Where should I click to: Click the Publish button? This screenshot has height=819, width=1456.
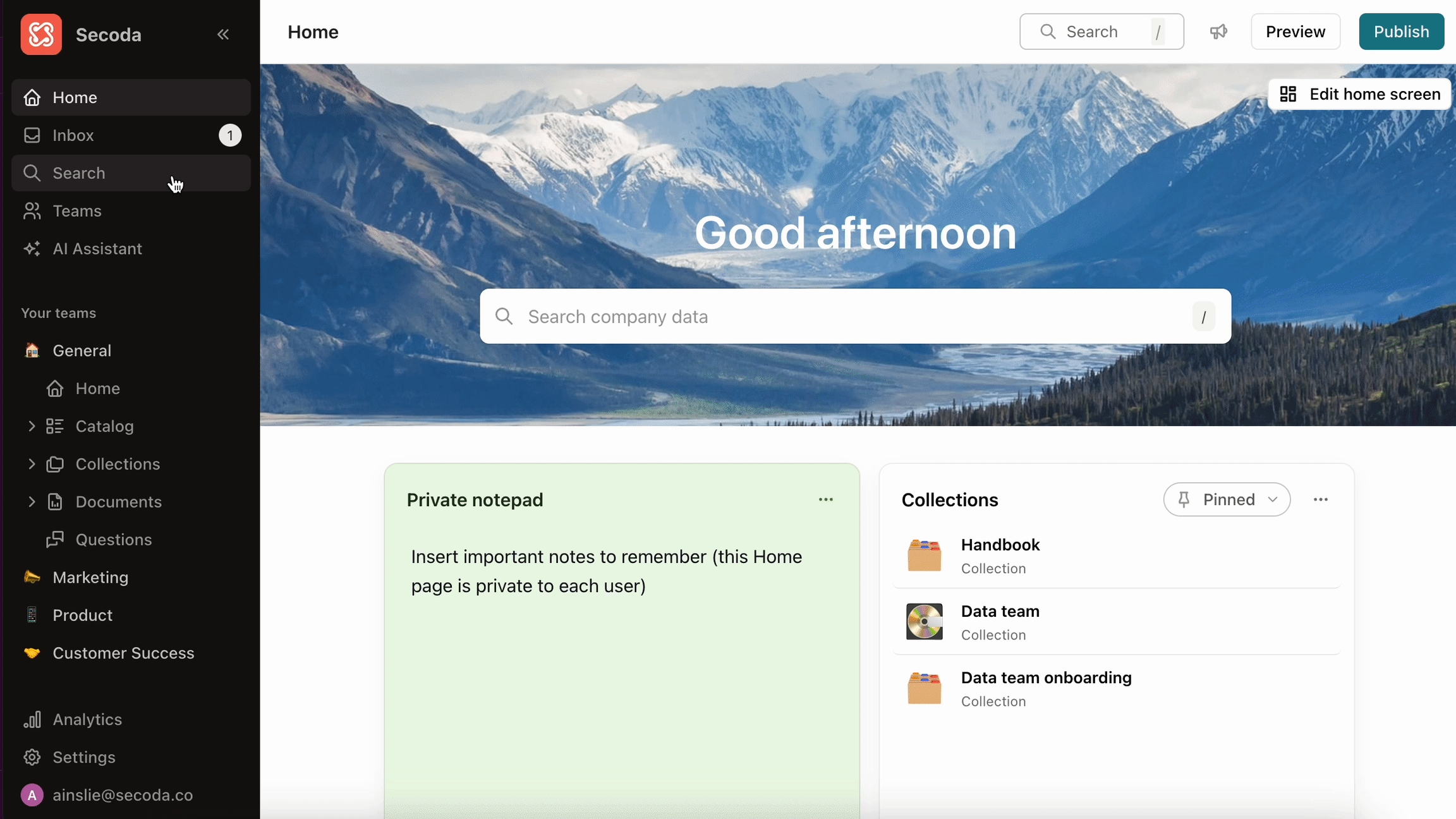point(1401,32)
